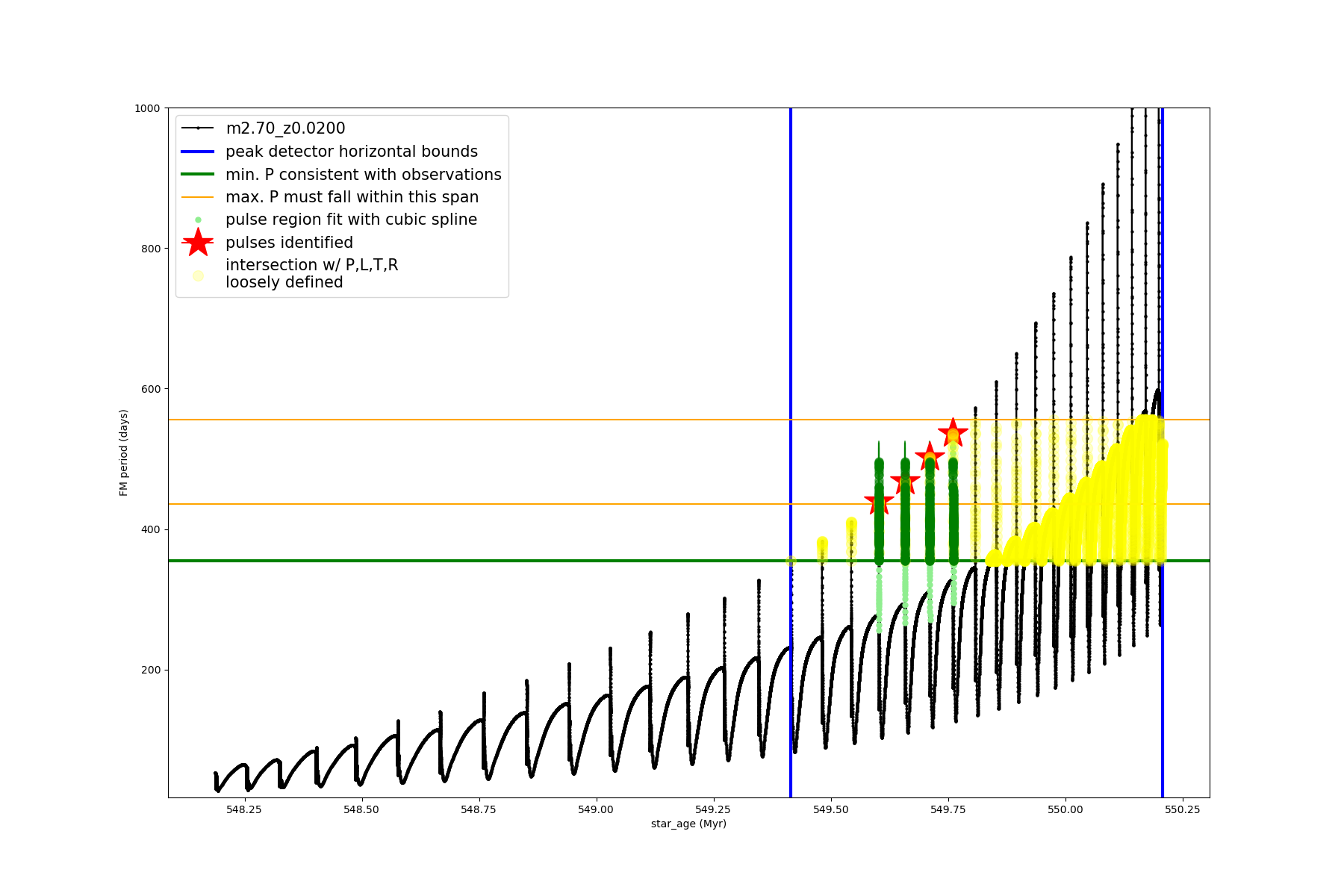Click the 'pulses identified' legend label

289,243
